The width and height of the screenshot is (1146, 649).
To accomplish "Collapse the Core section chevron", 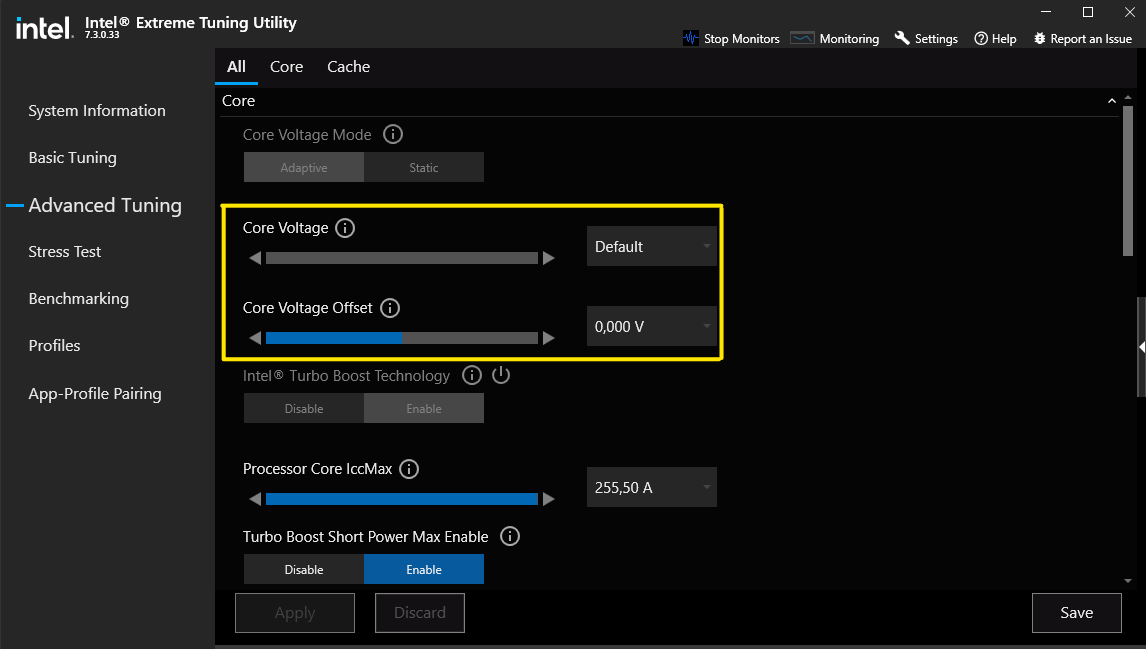I will [1112, 101].
